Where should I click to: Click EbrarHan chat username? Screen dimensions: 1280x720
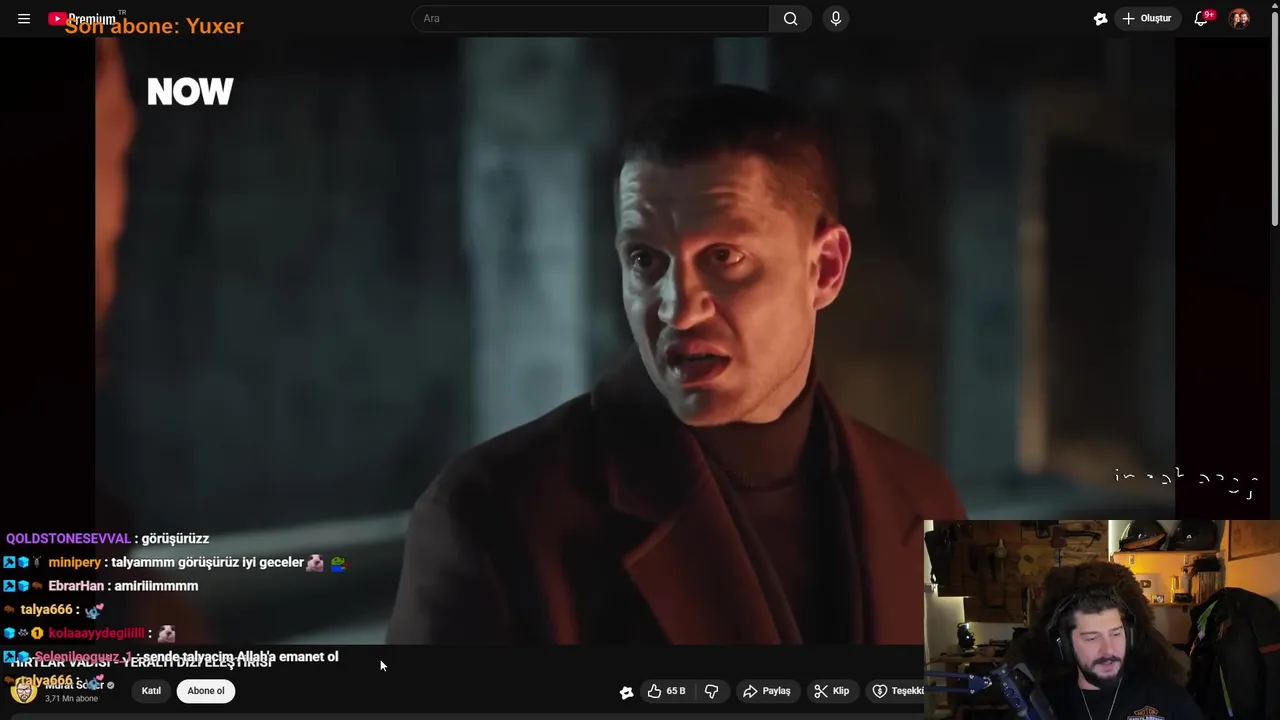click(x=76, y=586)
